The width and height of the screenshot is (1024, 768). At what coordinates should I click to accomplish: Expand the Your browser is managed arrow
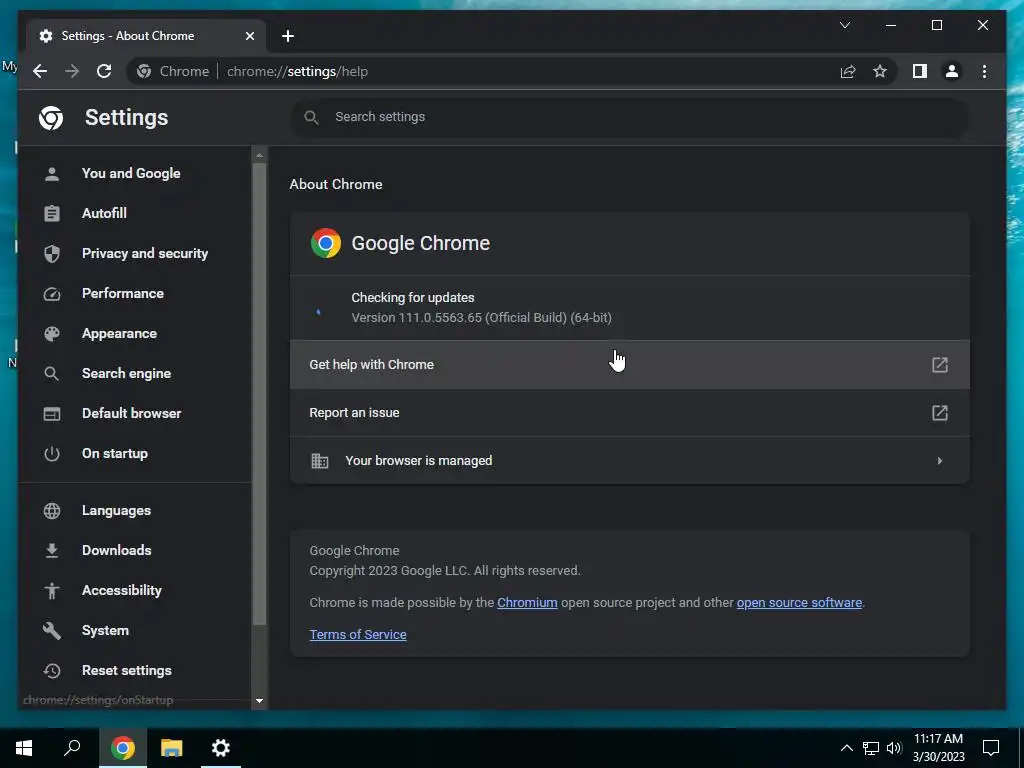click(x=940, y=460)
